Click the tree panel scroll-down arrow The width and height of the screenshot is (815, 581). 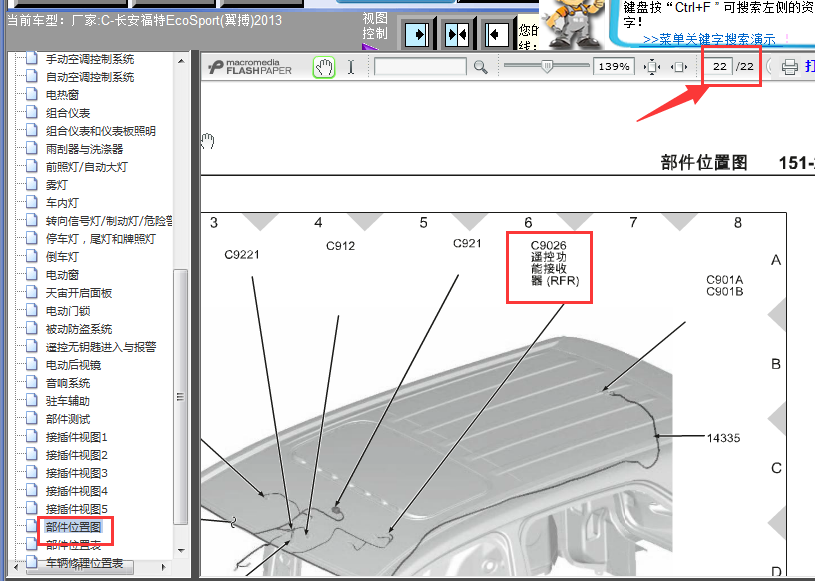tap(181, 550)
